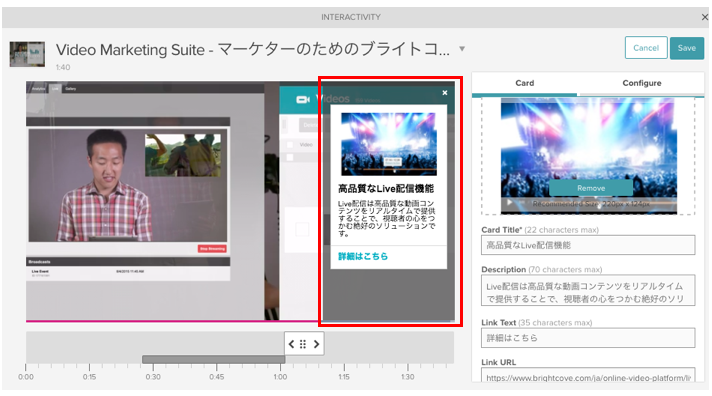The width and height of the screenshot is (712, 396).
Task: Move the card later with the right chevron
Action: (x=316, y=344)
